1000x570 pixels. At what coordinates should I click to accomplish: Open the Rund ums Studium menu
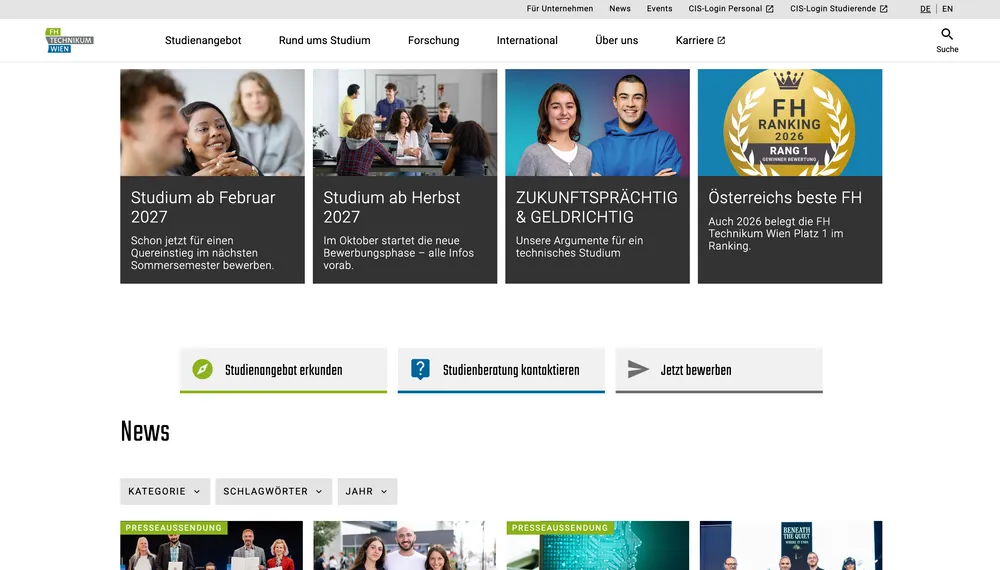pyautogui.click(x=325, y=40)
